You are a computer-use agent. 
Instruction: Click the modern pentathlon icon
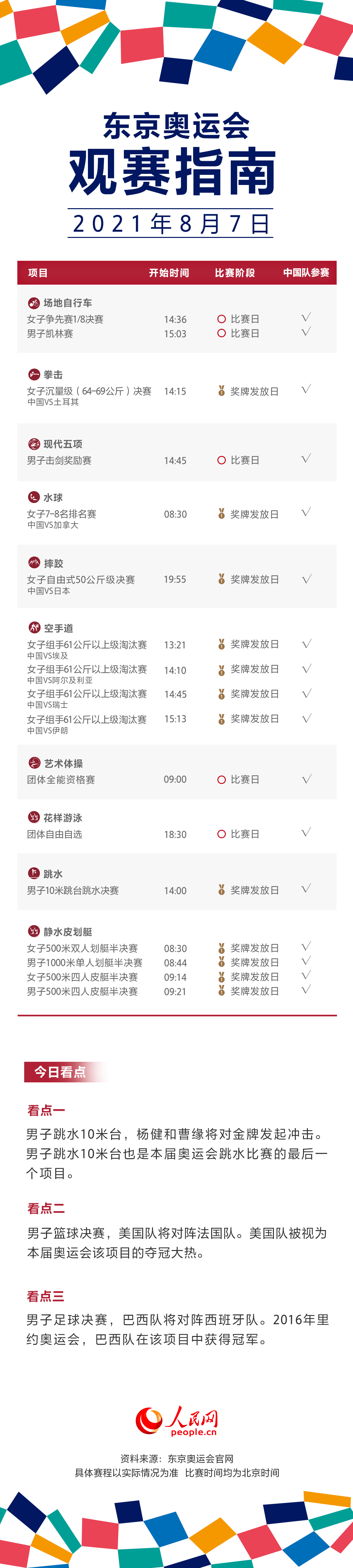point(34,444)
